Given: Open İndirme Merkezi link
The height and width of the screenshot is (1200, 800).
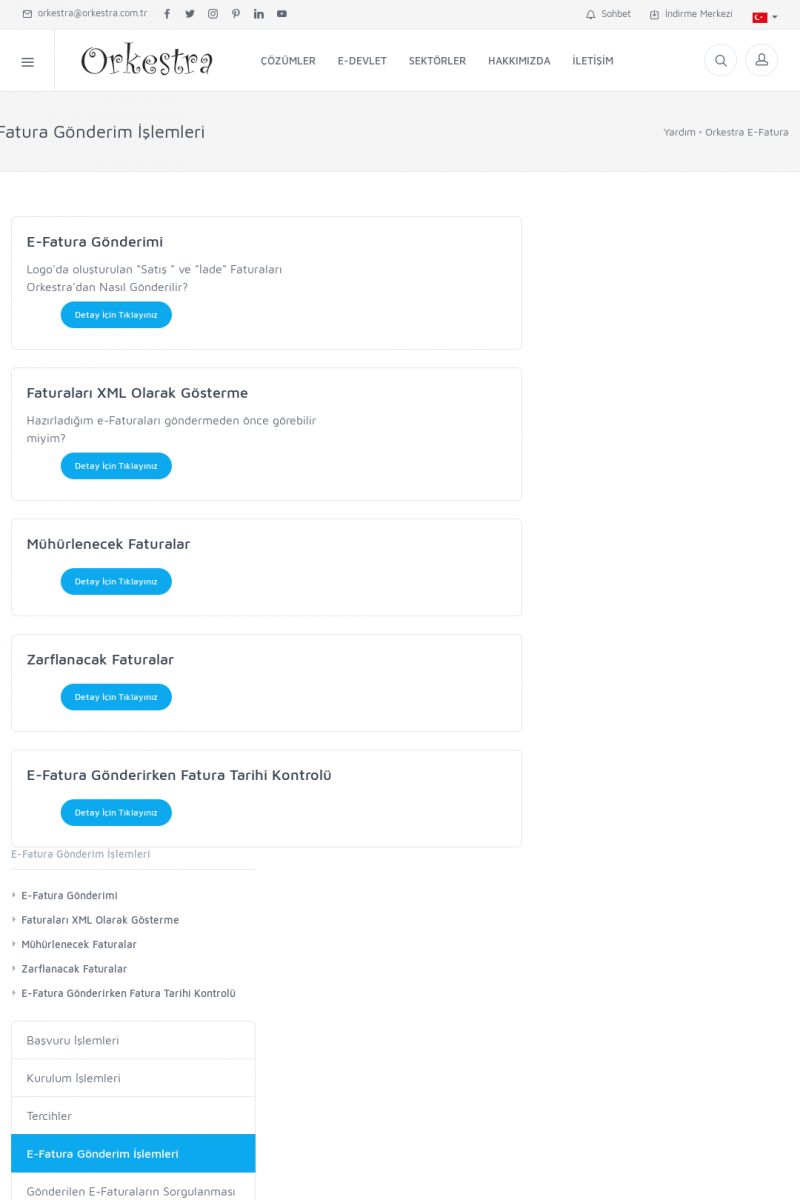Looking at the screenshot, I should 691,14.
